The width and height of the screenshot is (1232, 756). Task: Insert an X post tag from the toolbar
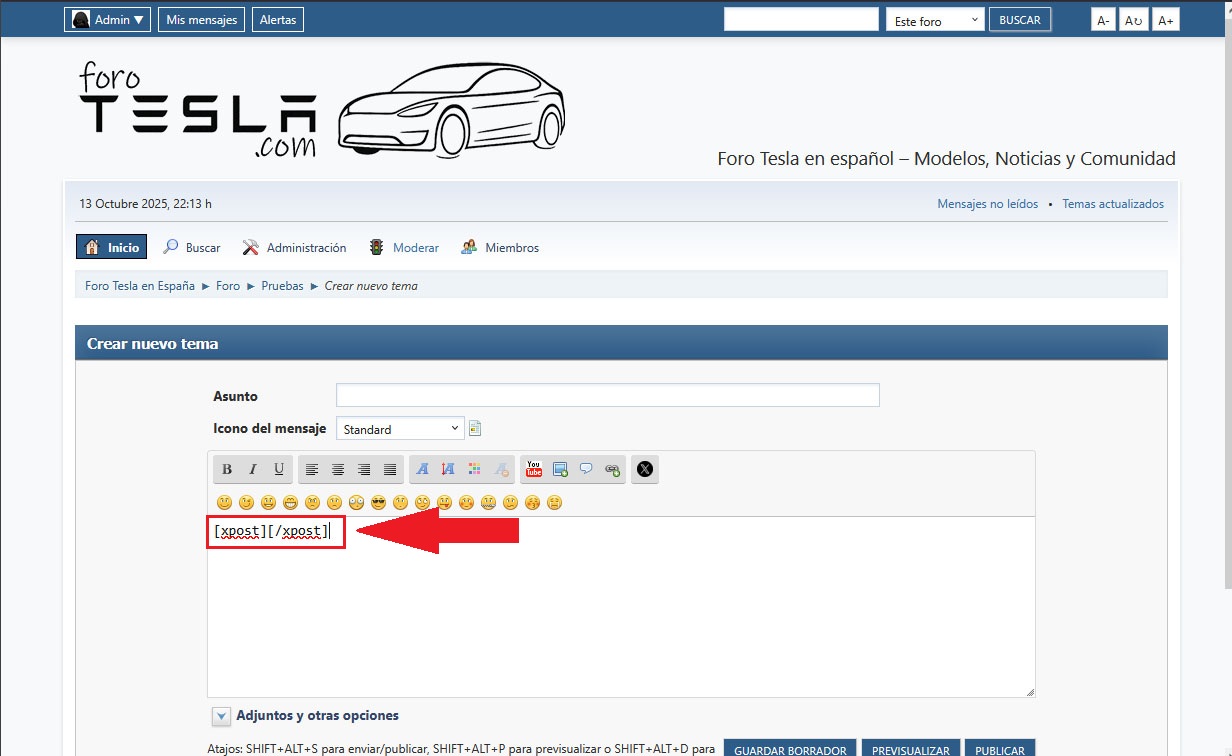[x=645, y=469]
